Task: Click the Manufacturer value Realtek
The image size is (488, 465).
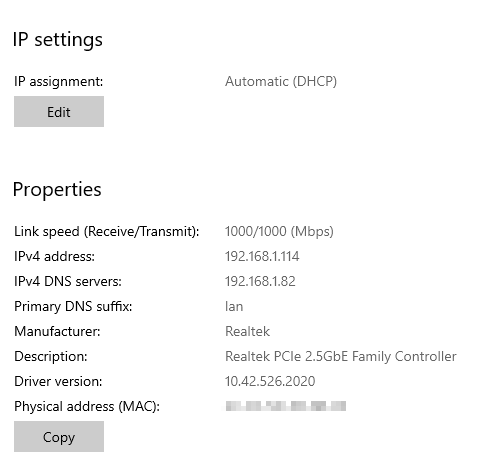Action: 247,331
